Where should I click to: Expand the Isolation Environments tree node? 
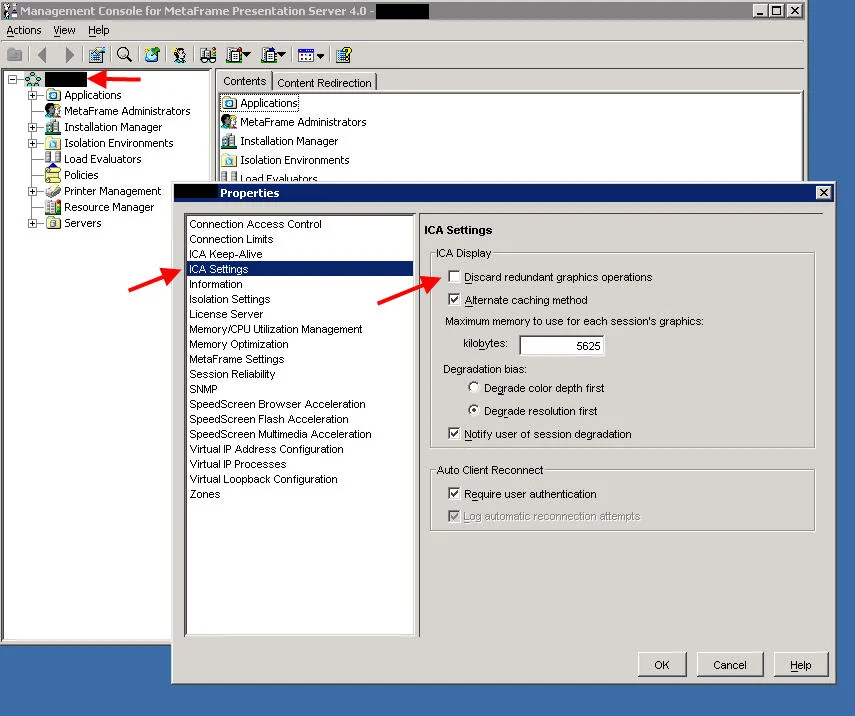[x=33, y=143]
